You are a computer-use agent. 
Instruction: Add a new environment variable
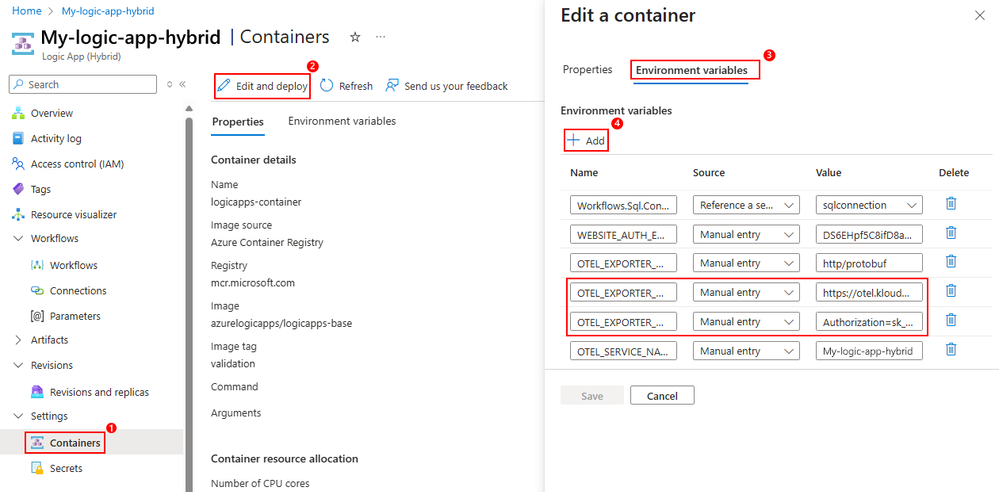[x=586, y=141]
